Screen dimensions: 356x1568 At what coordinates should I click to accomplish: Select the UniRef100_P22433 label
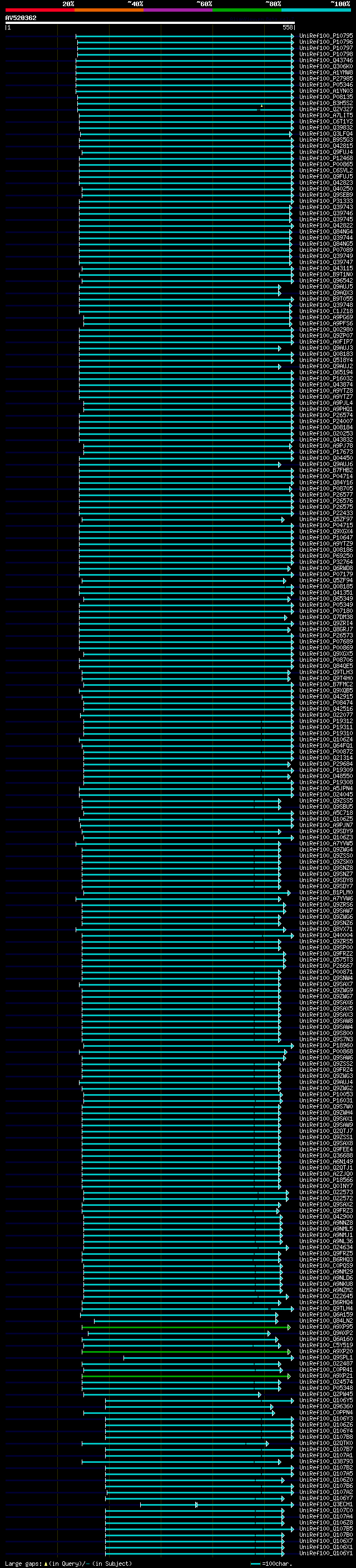(x=326, y=513)
